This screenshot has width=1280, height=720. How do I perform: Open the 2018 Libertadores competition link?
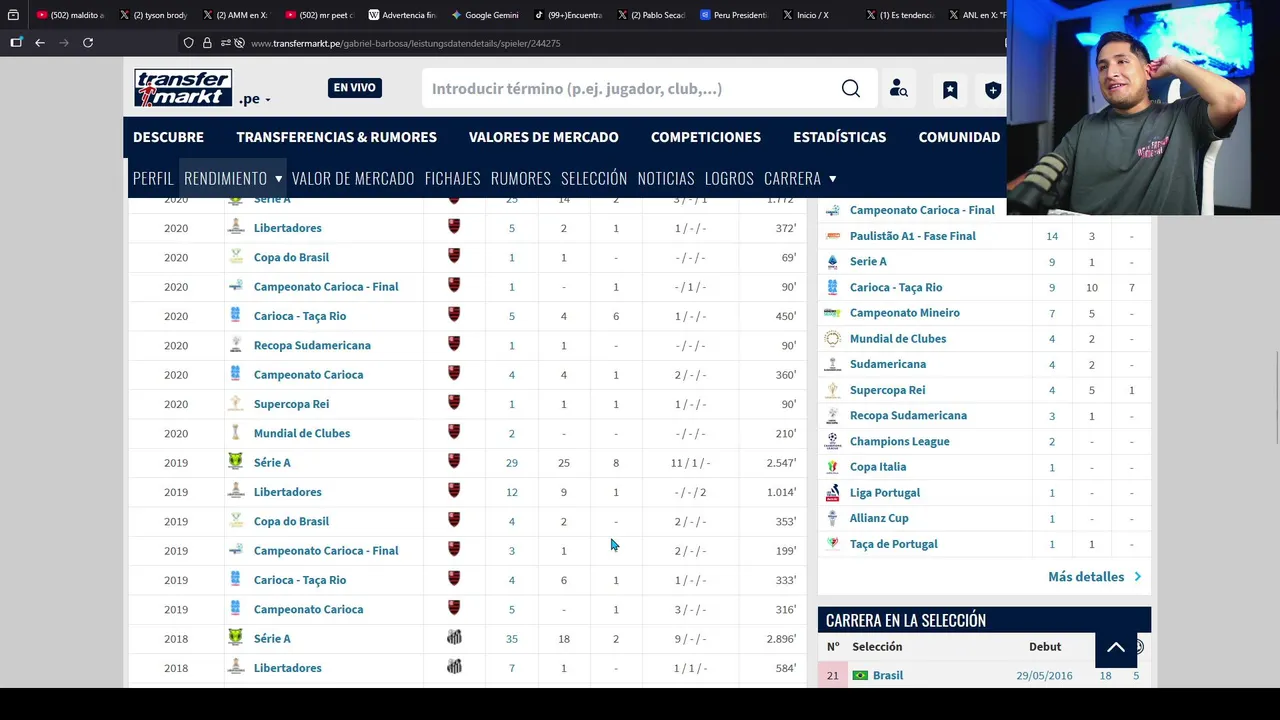pyautogui.click(x=288, y=668)
